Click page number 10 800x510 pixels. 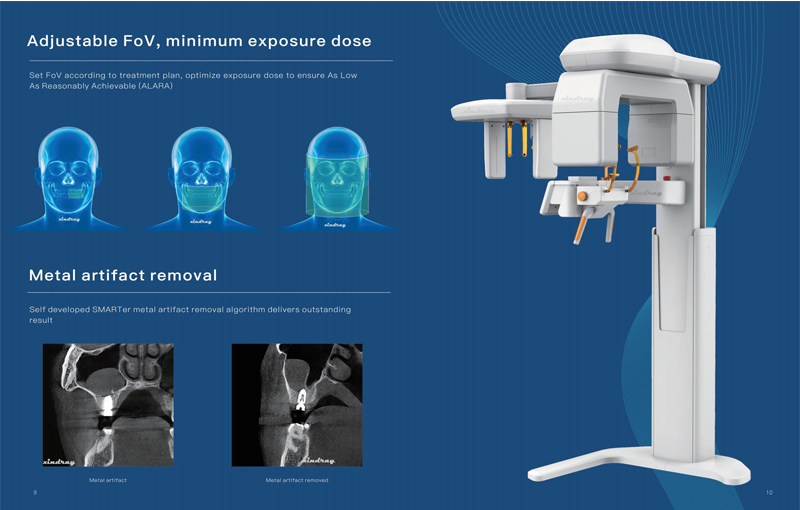769,493
